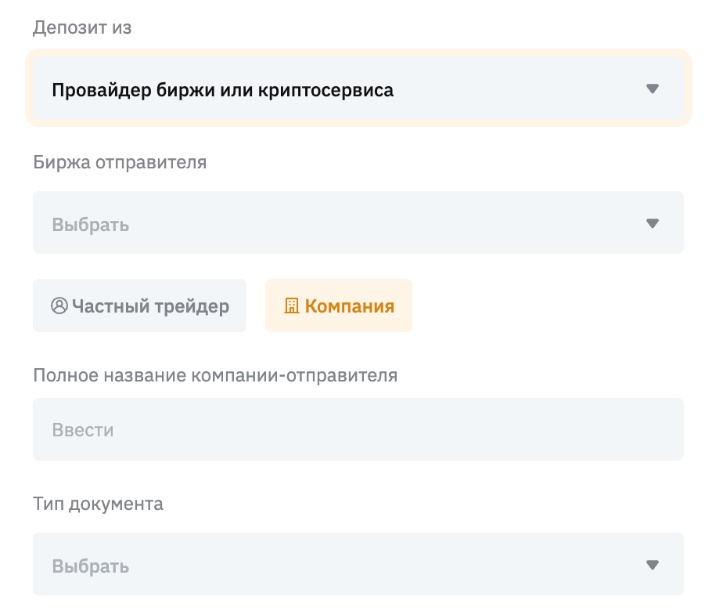
Task: Click the building icon on Компания
Action: click(292, 306)
